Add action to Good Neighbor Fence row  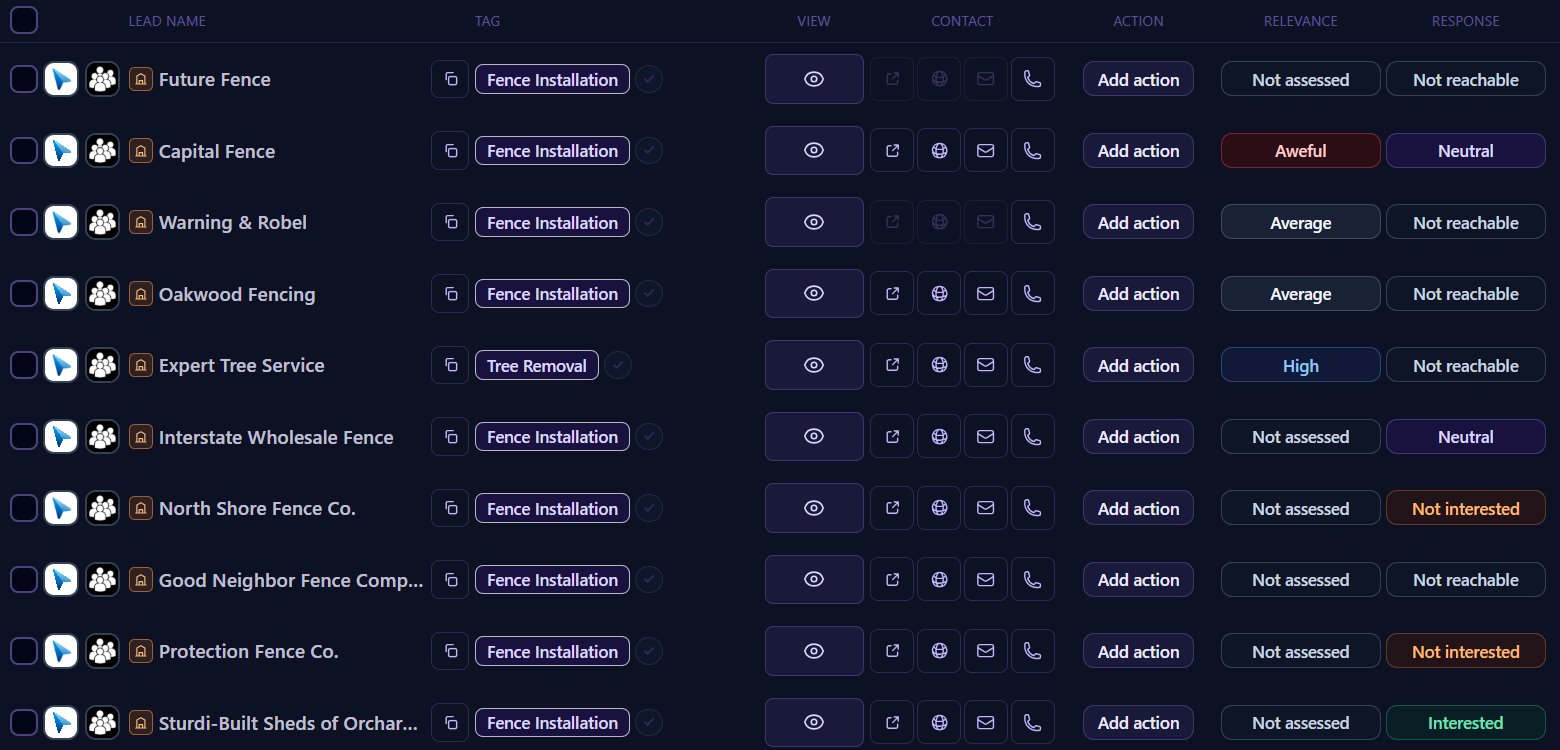[x=1138, y=580]
